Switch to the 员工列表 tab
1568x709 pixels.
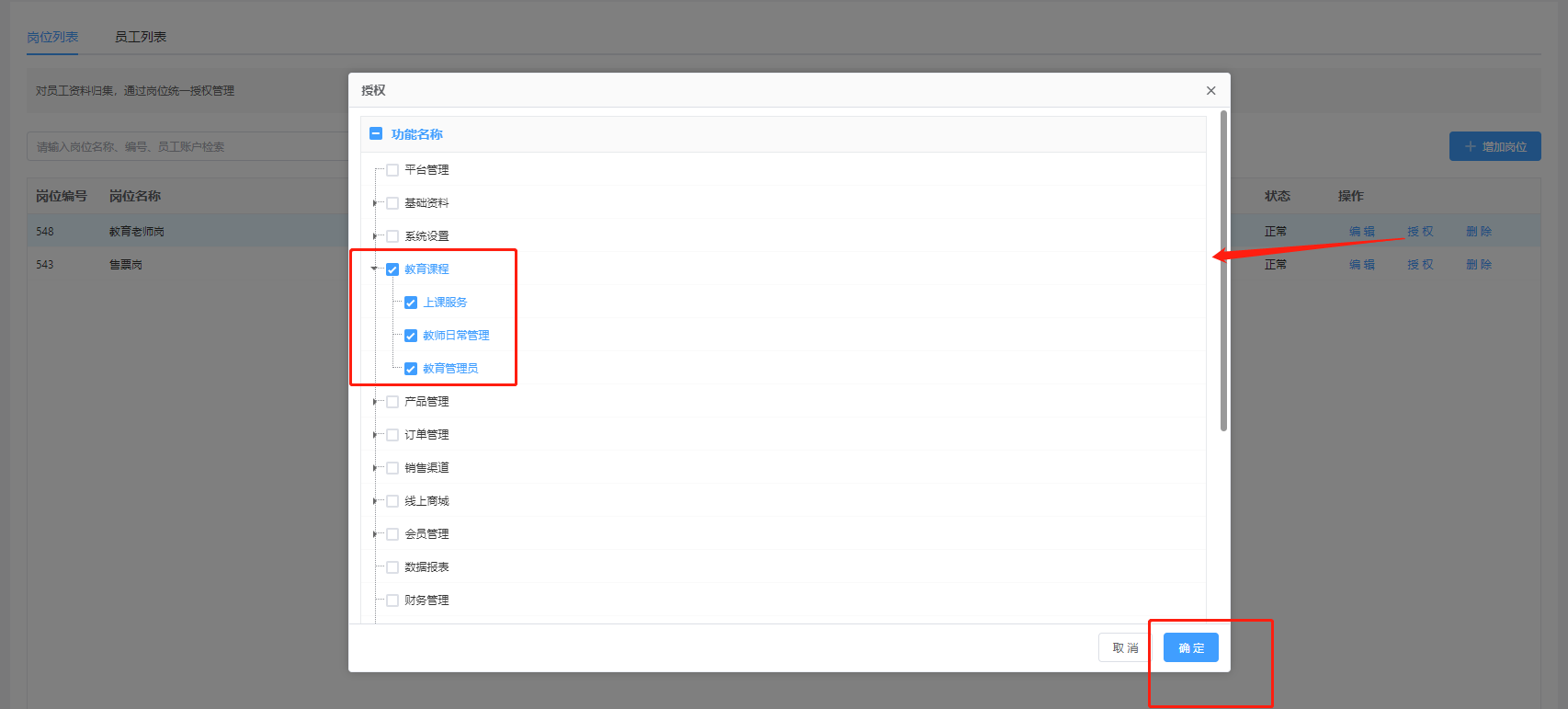point(141,37)
